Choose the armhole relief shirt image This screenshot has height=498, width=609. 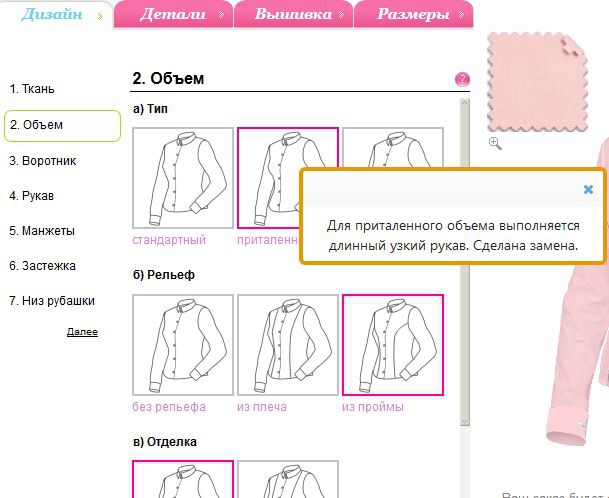392,345
